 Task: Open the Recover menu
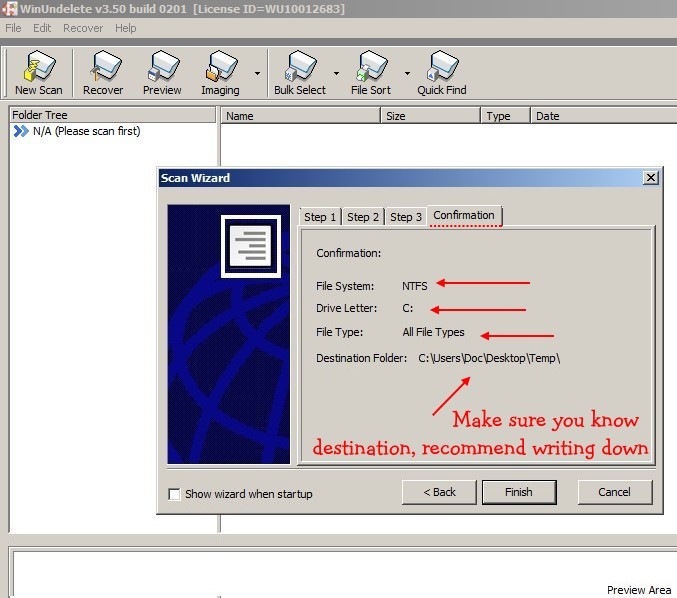tap(82, 28)
